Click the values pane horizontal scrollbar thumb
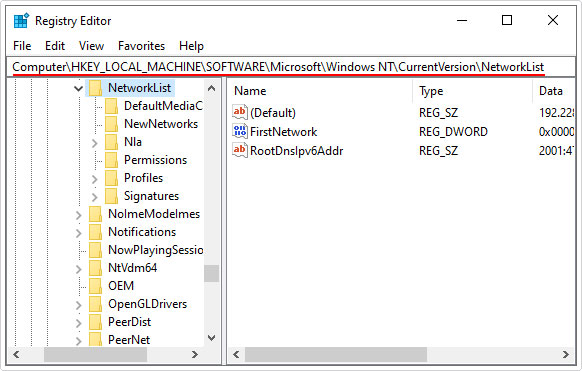This screenshot has height=371, width=582. click(336, 355)
